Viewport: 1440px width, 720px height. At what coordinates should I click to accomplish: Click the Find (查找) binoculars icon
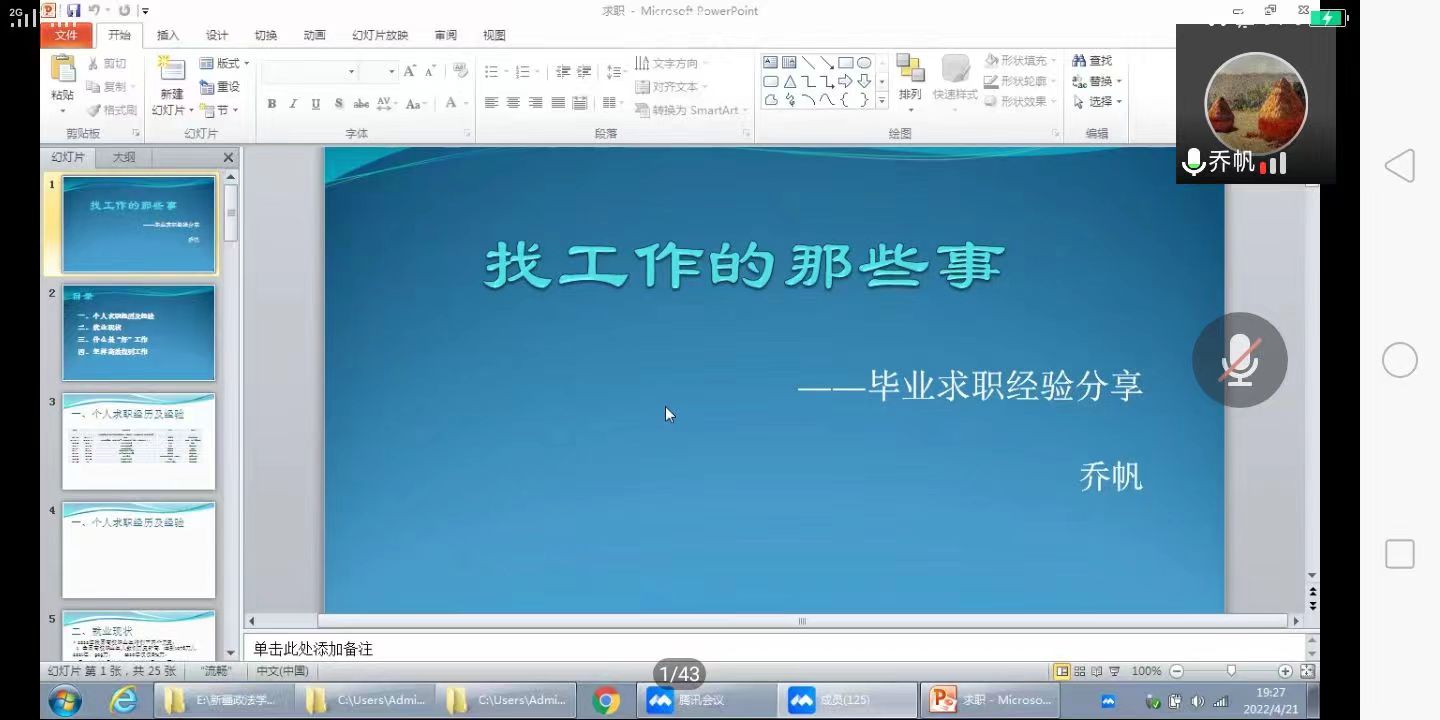[1080, 62]
